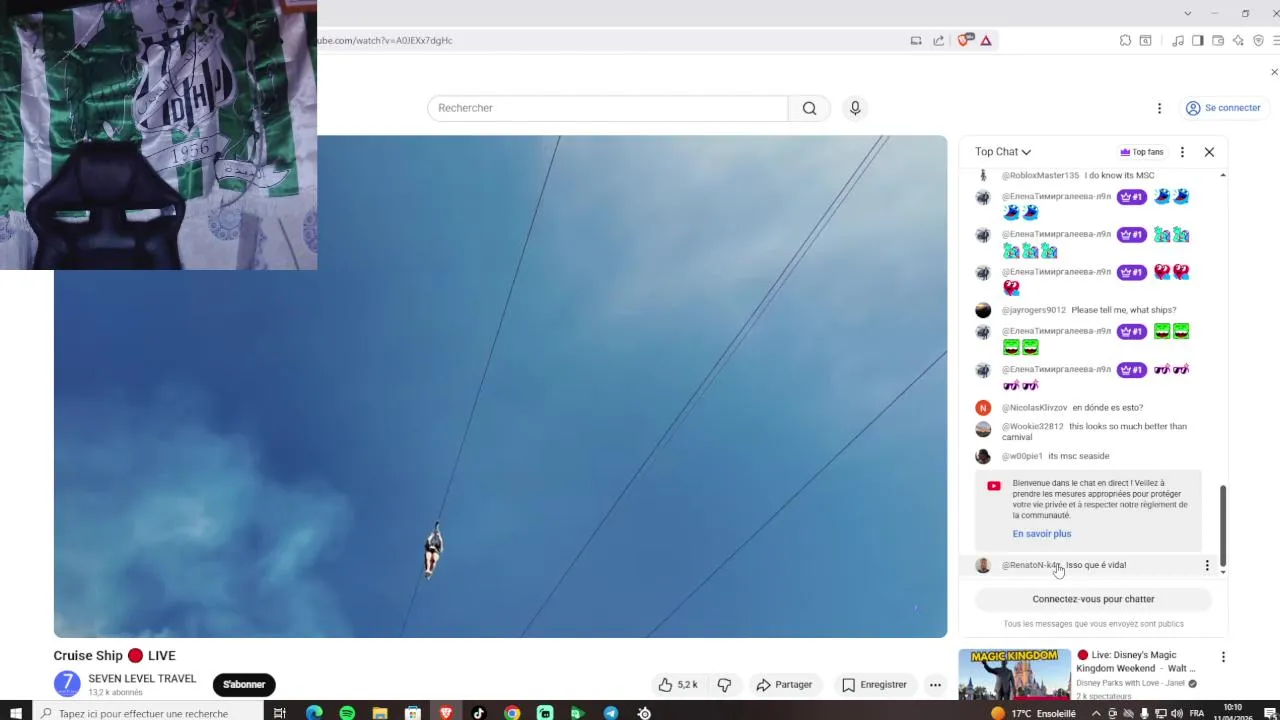The height and width of the screenshot is (720, 1280).
Task: Click the RobloxMaster135 chat username
Action: tap(1040, 176)
